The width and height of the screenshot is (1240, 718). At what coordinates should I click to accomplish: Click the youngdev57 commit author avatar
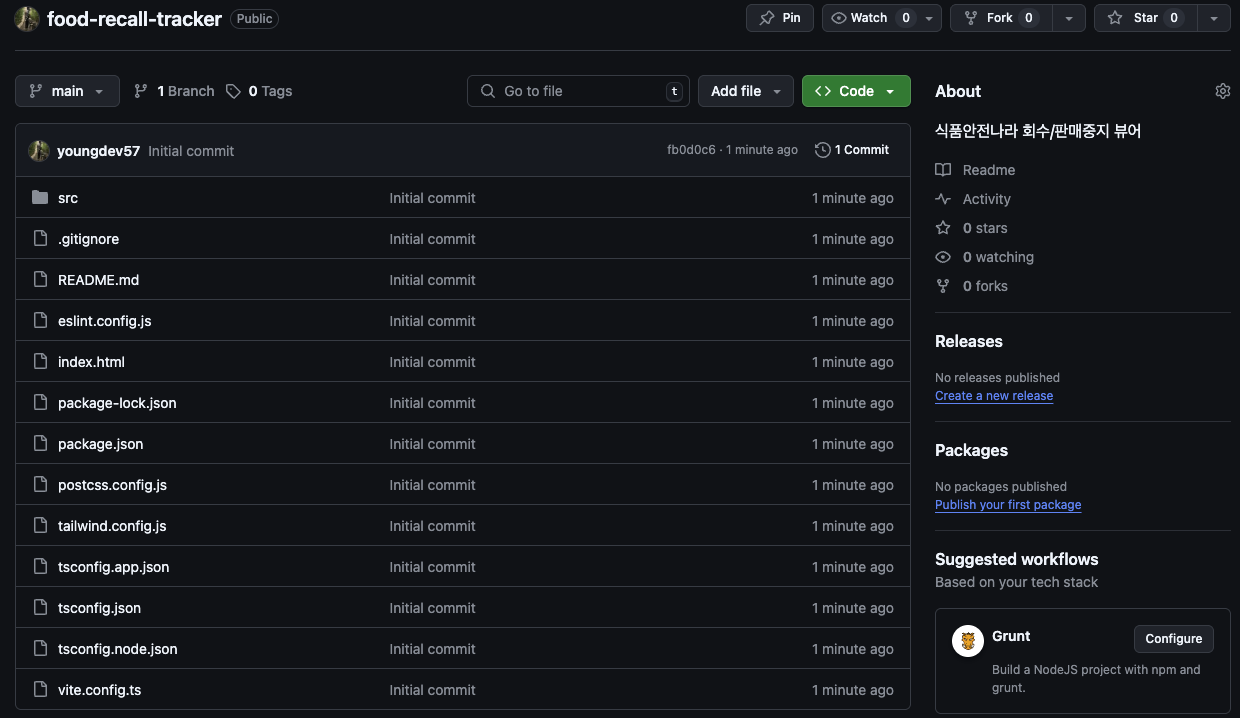(x=39, y=151)
